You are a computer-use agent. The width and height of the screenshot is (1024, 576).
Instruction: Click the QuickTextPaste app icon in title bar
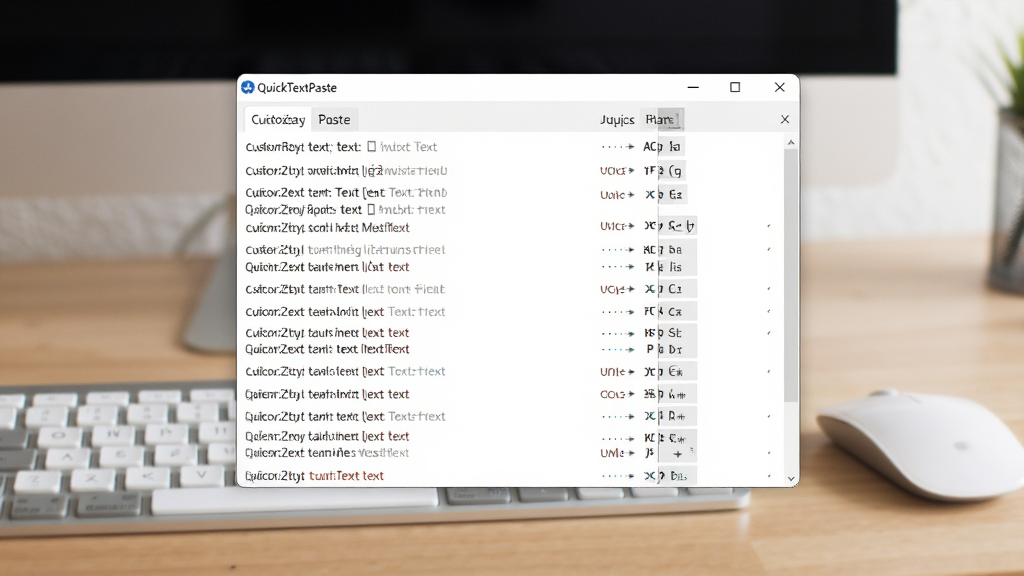pyautogui.click(x=248, y=88)
